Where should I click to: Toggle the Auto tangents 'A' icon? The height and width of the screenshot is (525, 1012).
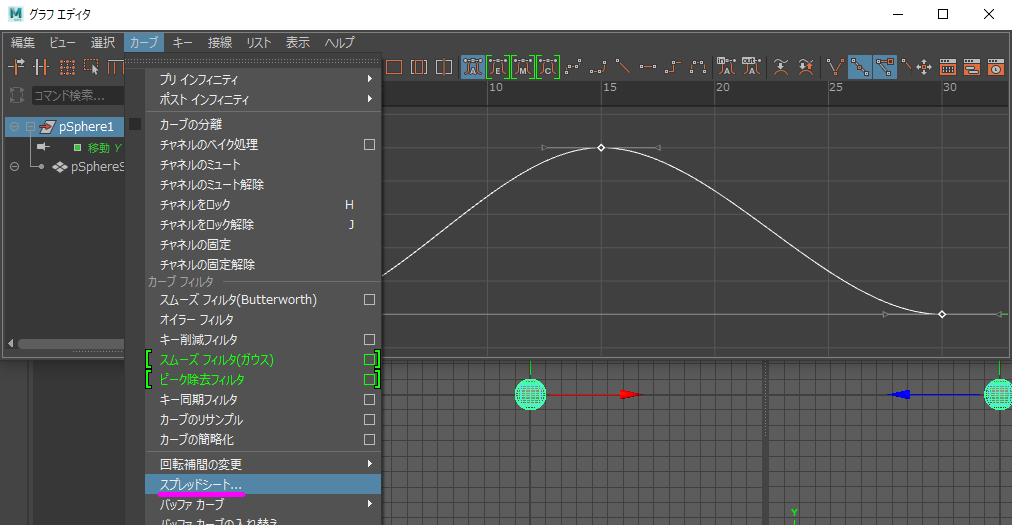[x=472, y=67]
